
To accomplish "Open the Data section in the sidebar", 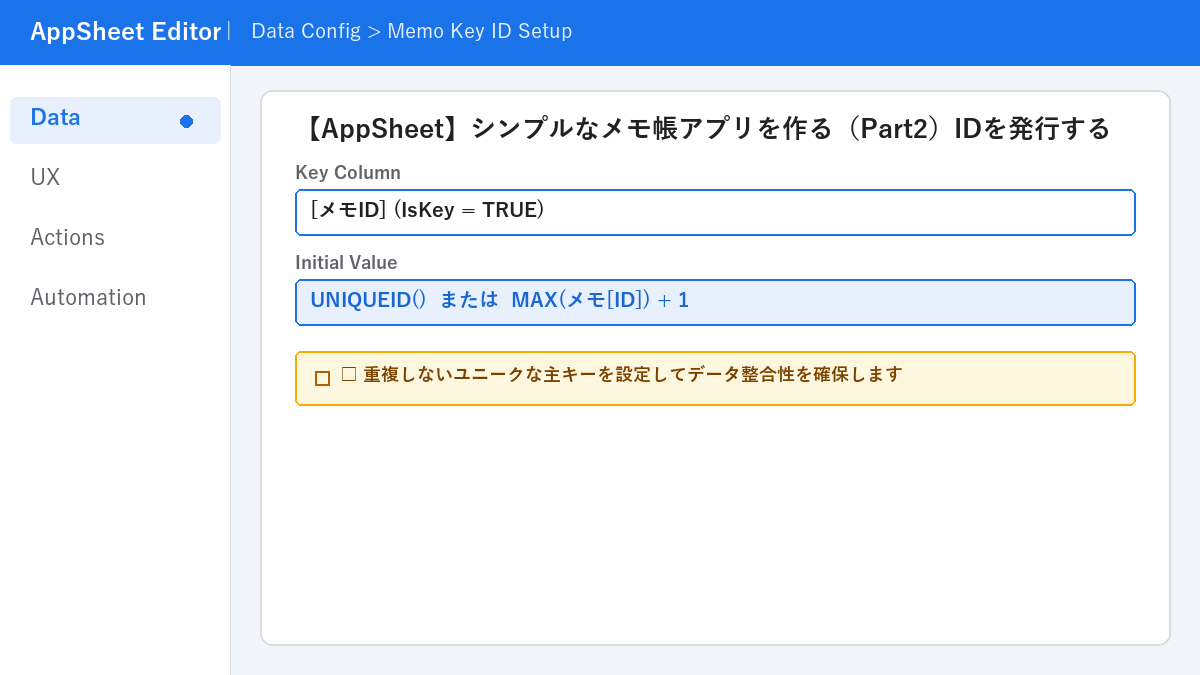I will click(115, 120).
